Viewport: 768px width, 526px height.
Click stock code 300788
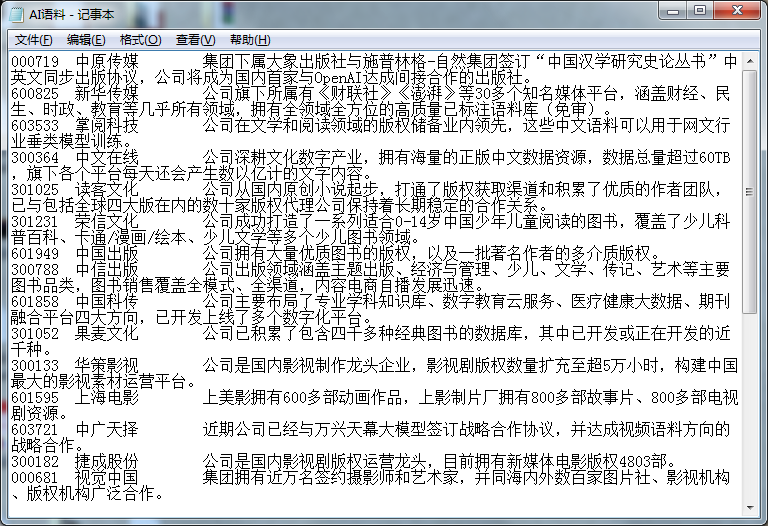35,270
